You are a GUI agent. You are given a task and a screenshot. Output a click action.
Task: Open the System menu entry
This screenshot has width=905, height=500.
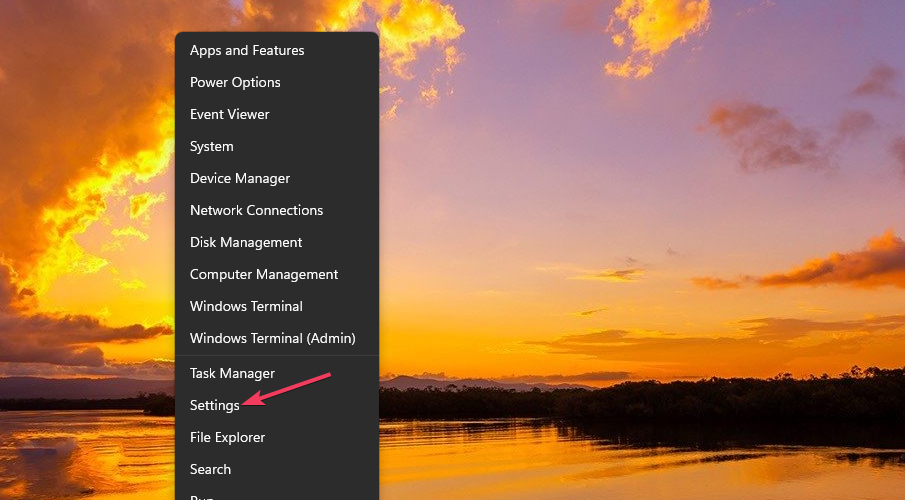click(212, 146)
